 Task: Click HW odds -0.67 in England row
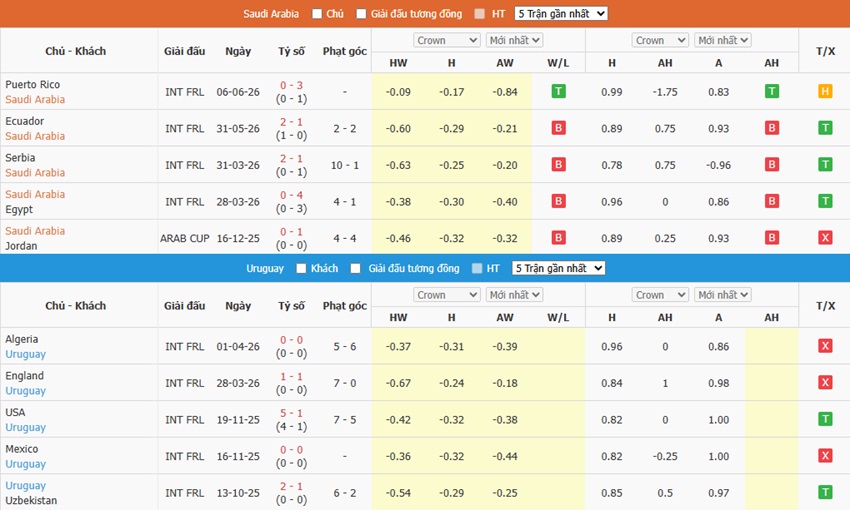pyautogui.click(x=398, y=383)
